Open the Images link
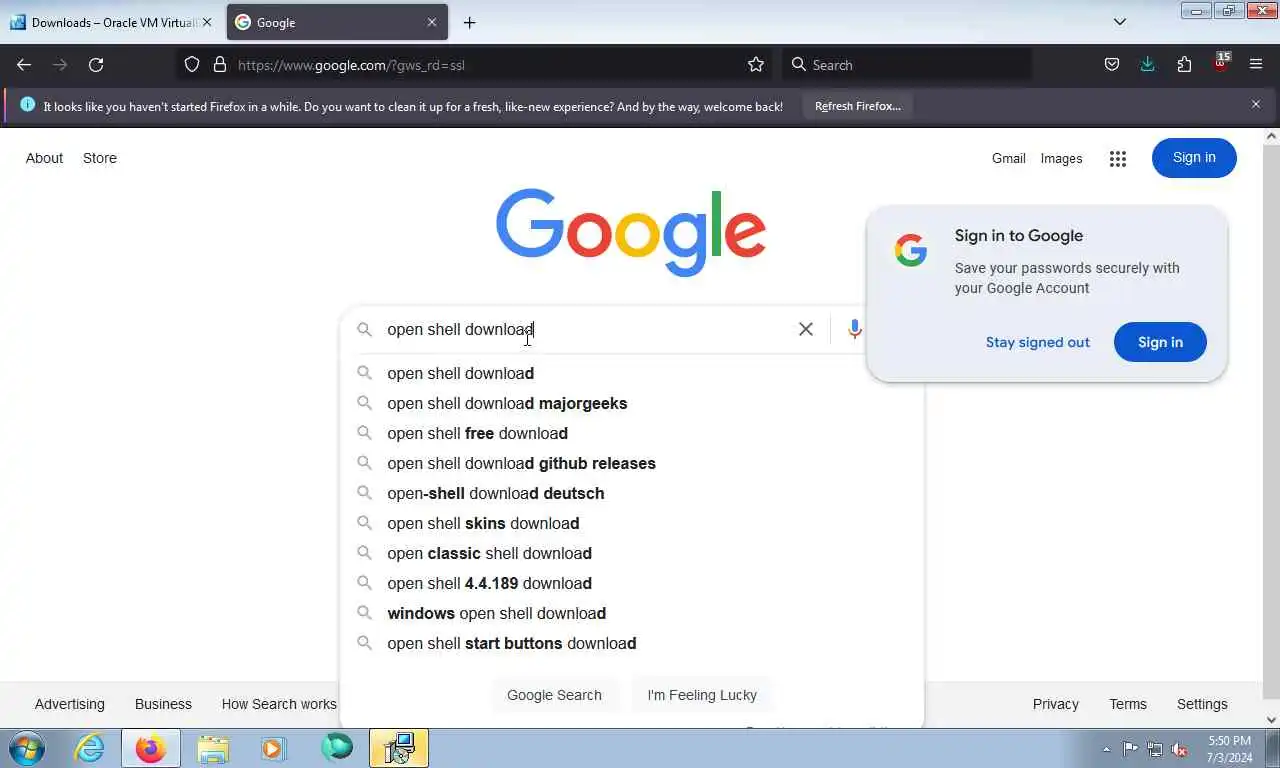This screenshot has height=768, width=1280. point(1061,158)
